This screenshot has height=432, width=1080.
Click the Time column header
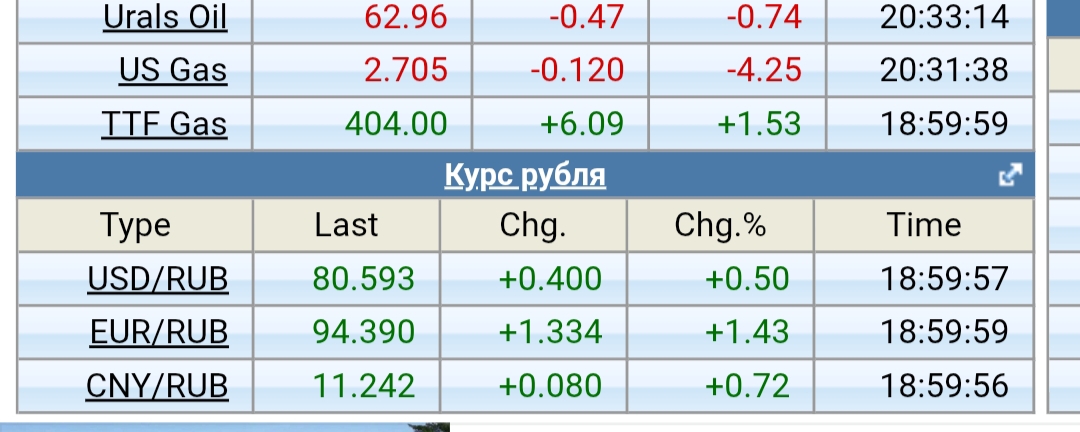(x=924, y=226)
